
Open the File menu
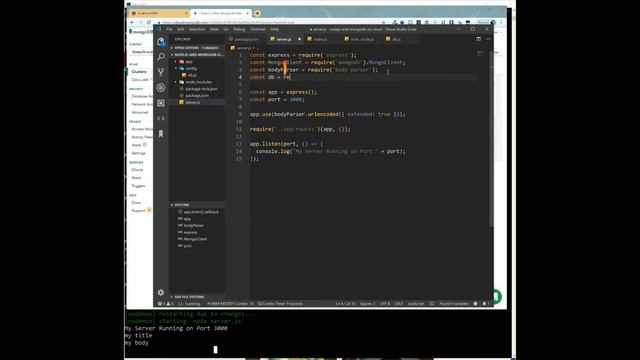(169, 29)
